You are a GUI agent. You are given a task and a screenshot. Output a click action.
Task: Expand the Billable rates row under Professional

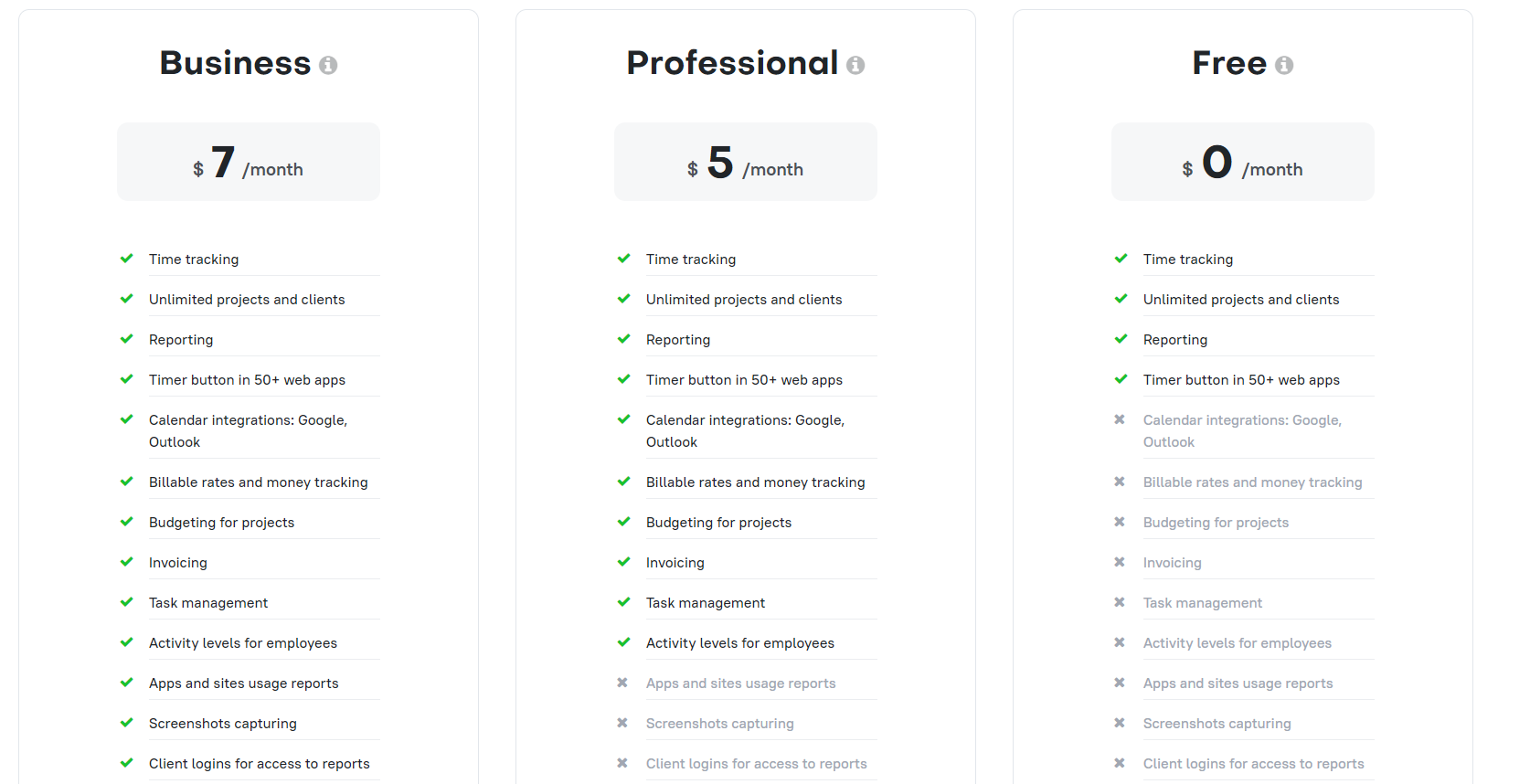[755, 482]
